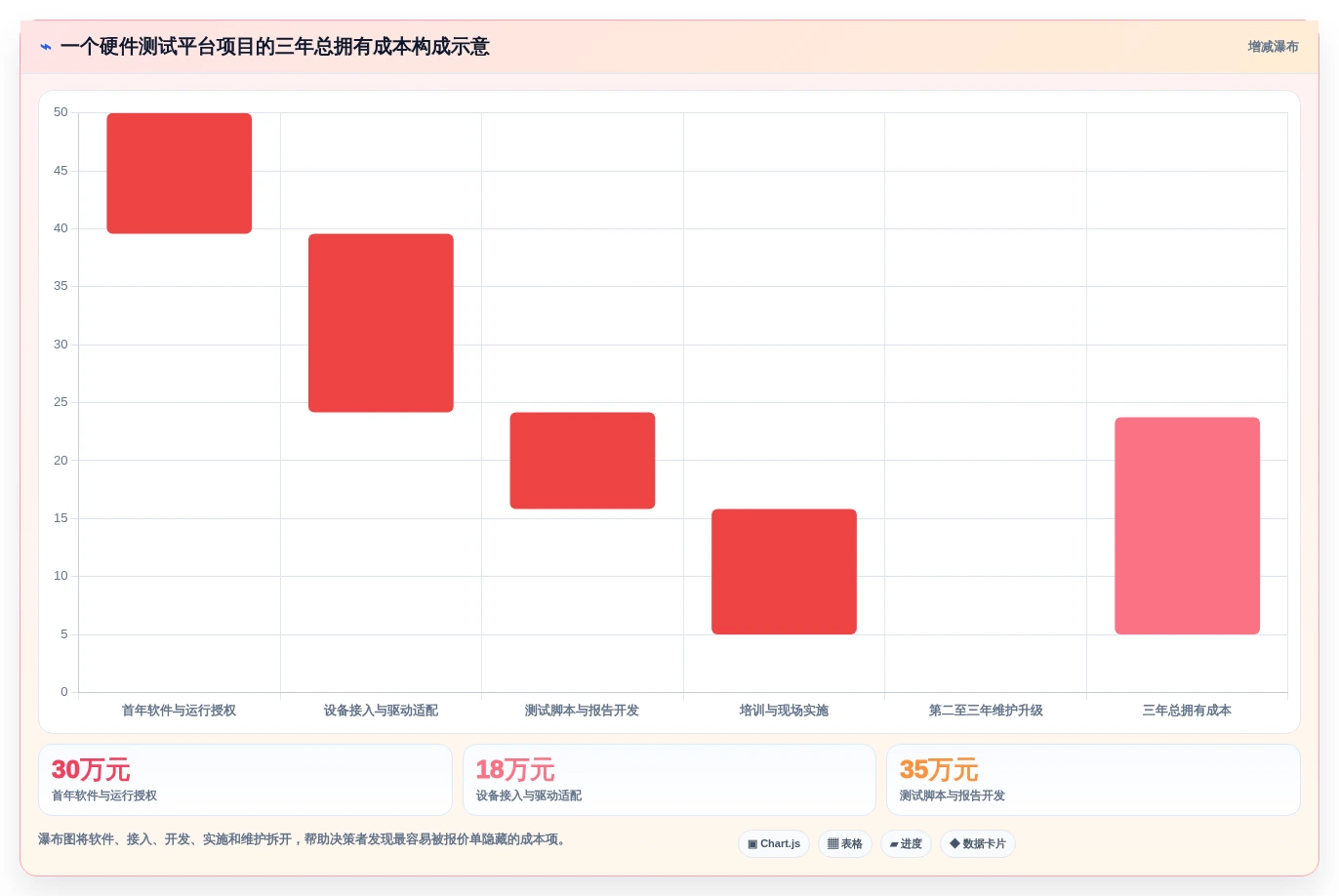1339x896 pixels.
Task: Click the 进度 tag chip
Action: point(906,843)
